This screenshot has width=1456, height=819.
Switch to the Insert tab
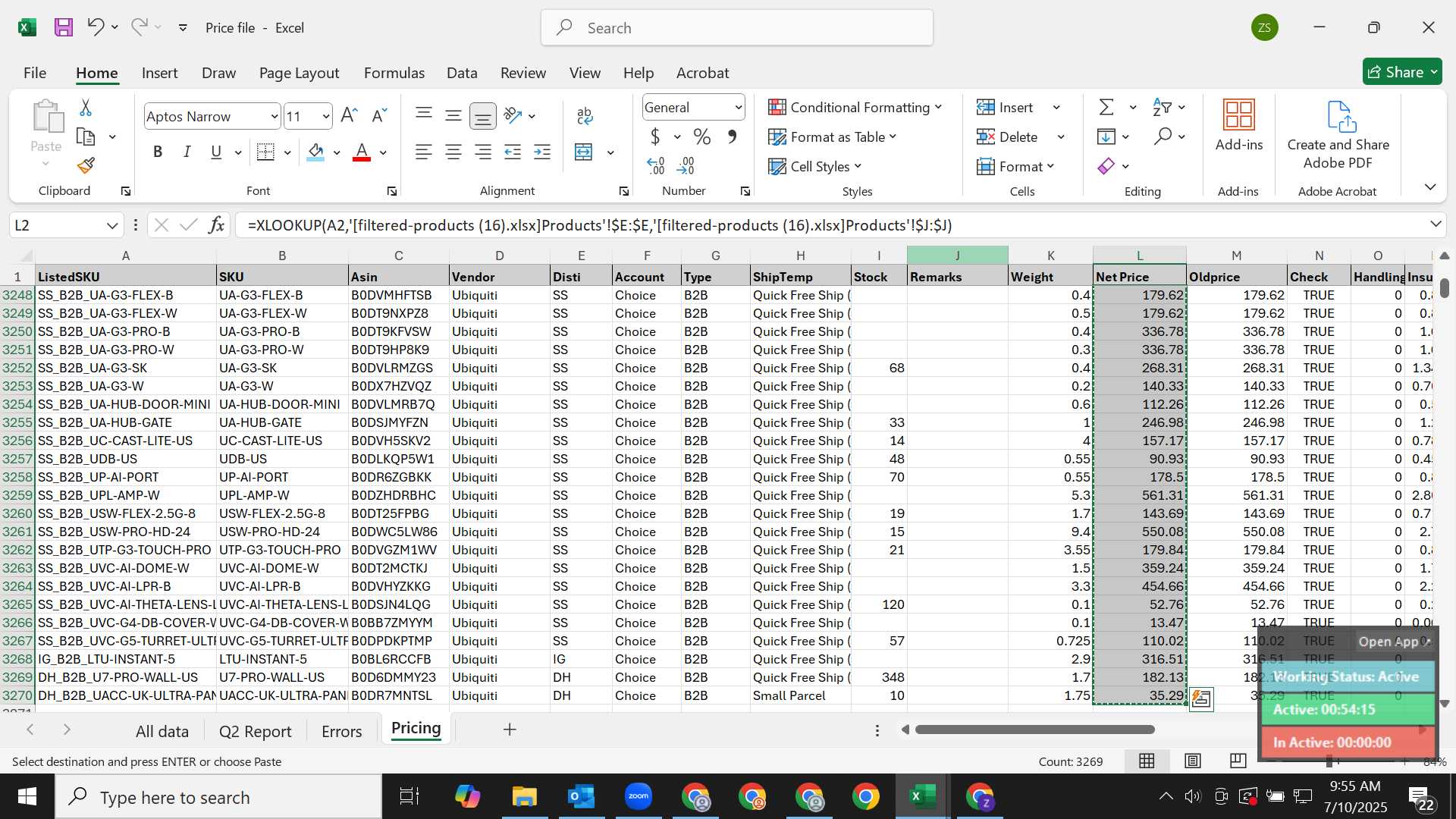point(159,73)
